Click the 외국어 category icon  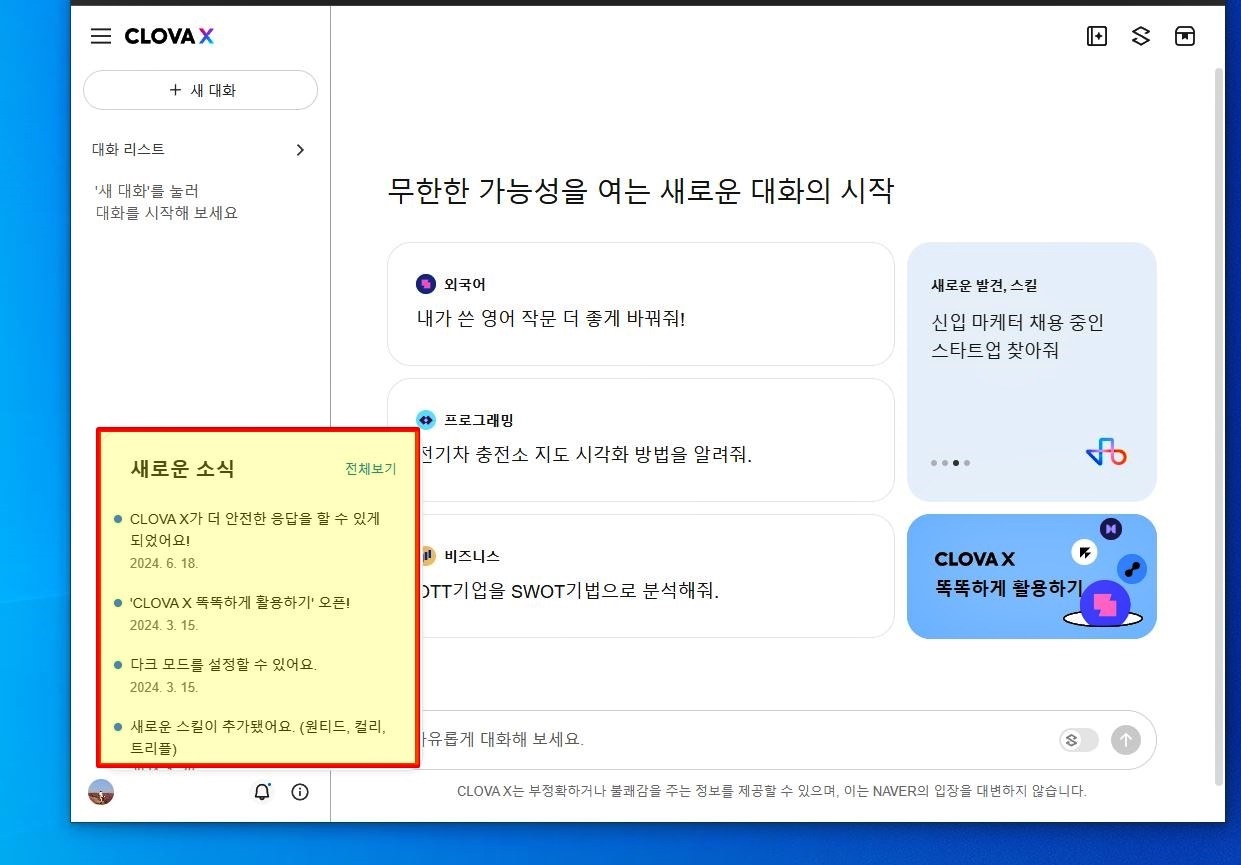click(426, 284)
